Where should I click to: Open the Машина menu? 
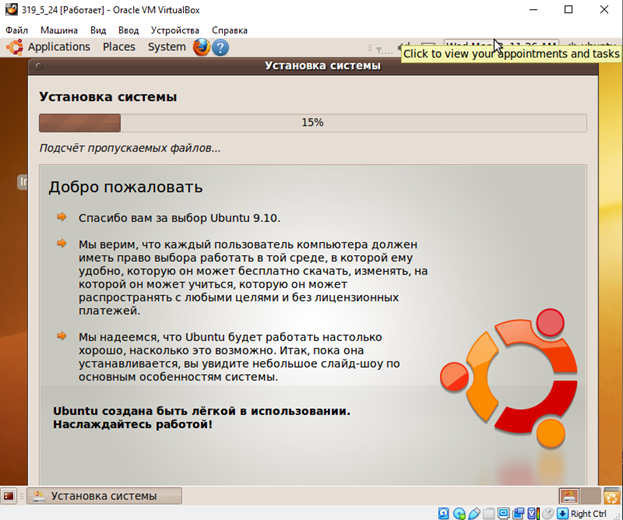click(59, 30)
